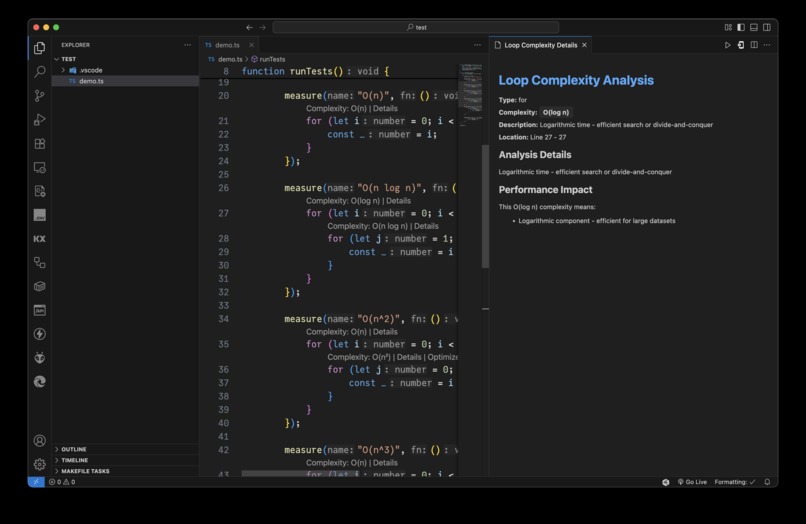Open the PlatformIO alien icon
This screenshot has height=524, width=806.
click(x=40, y=357)
